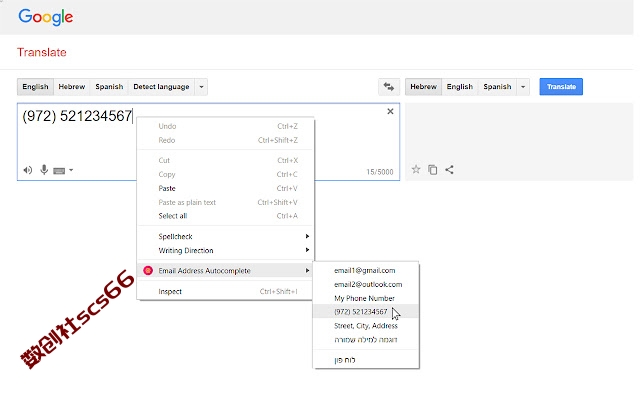
Task: Insert (972) 521234567 from submenu
Action: pos(366,312)
